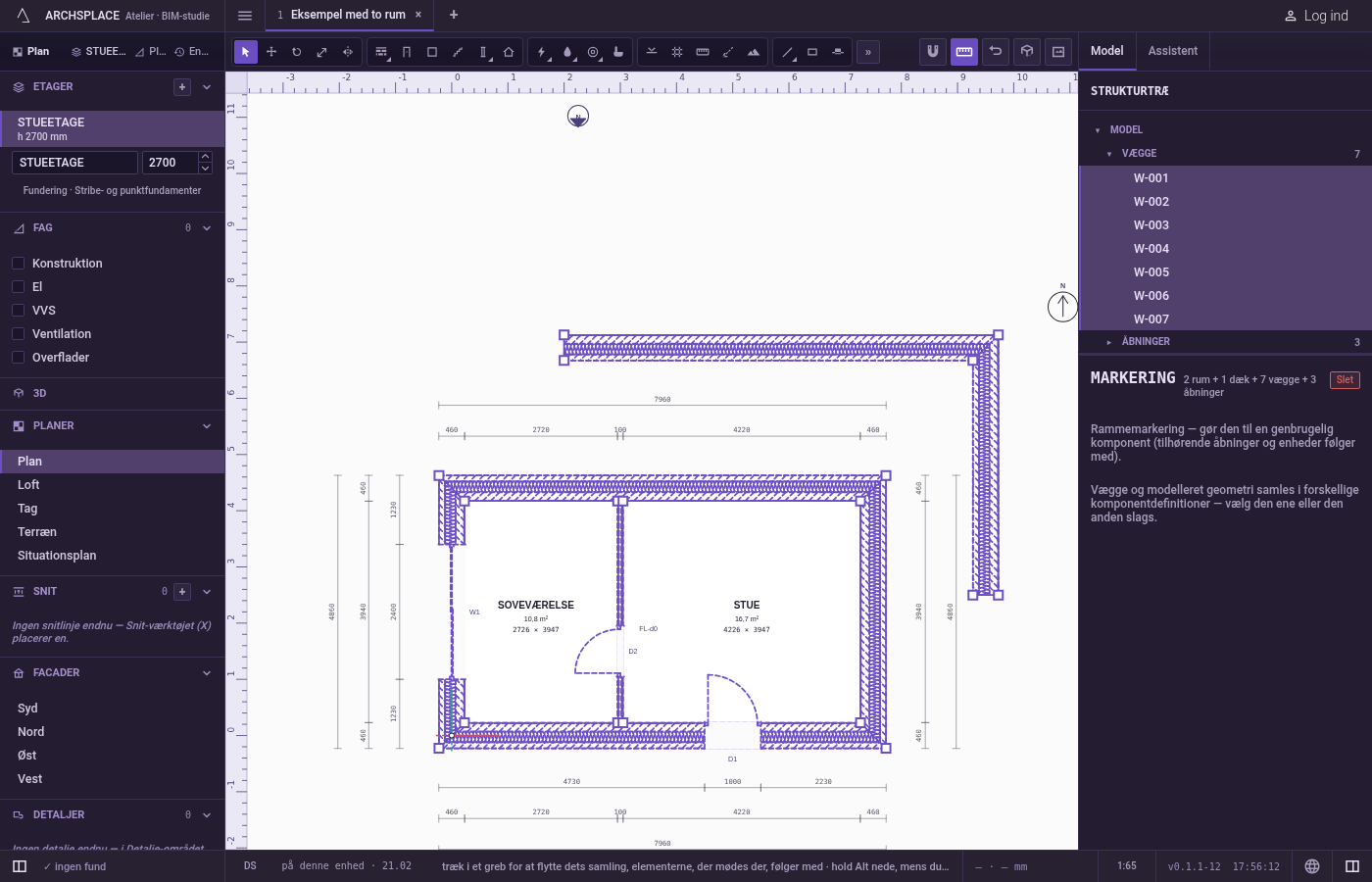
Task: Click the red Slet button
Action: point(1345,380)
